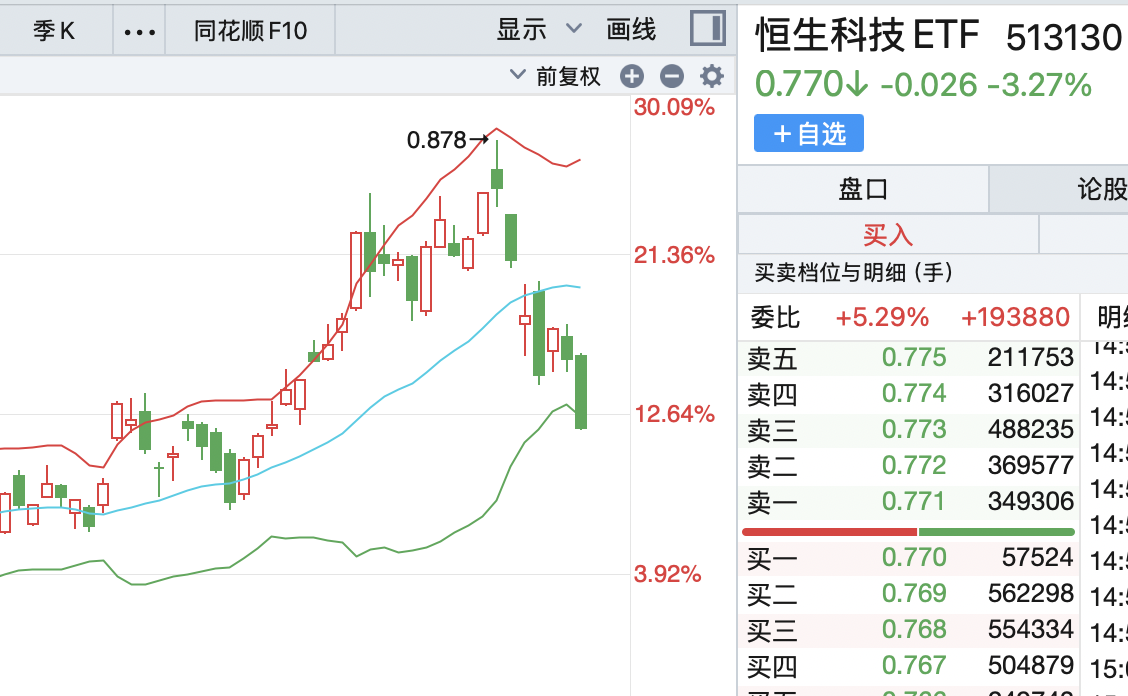
Task: Click the 买入 buy tab
Action: coord(888,235)
